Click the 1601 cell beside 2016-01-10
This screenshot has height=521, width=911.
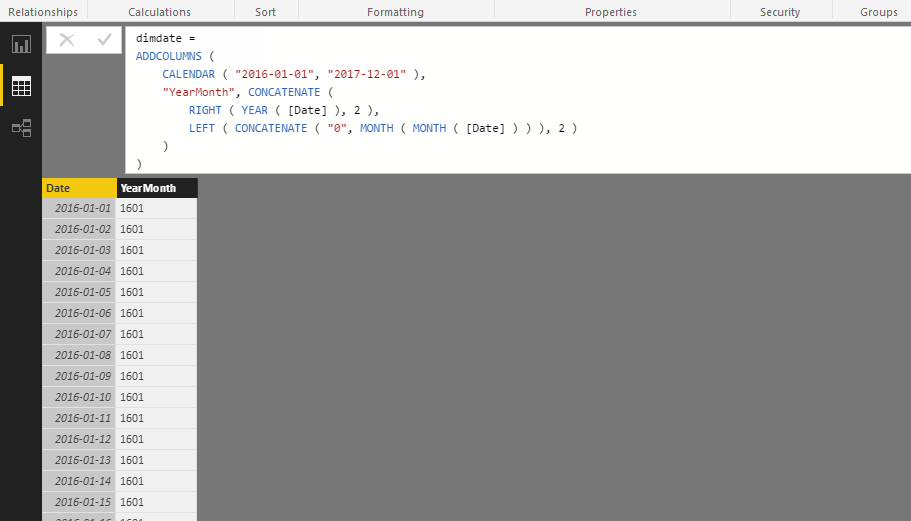(157, 397)
